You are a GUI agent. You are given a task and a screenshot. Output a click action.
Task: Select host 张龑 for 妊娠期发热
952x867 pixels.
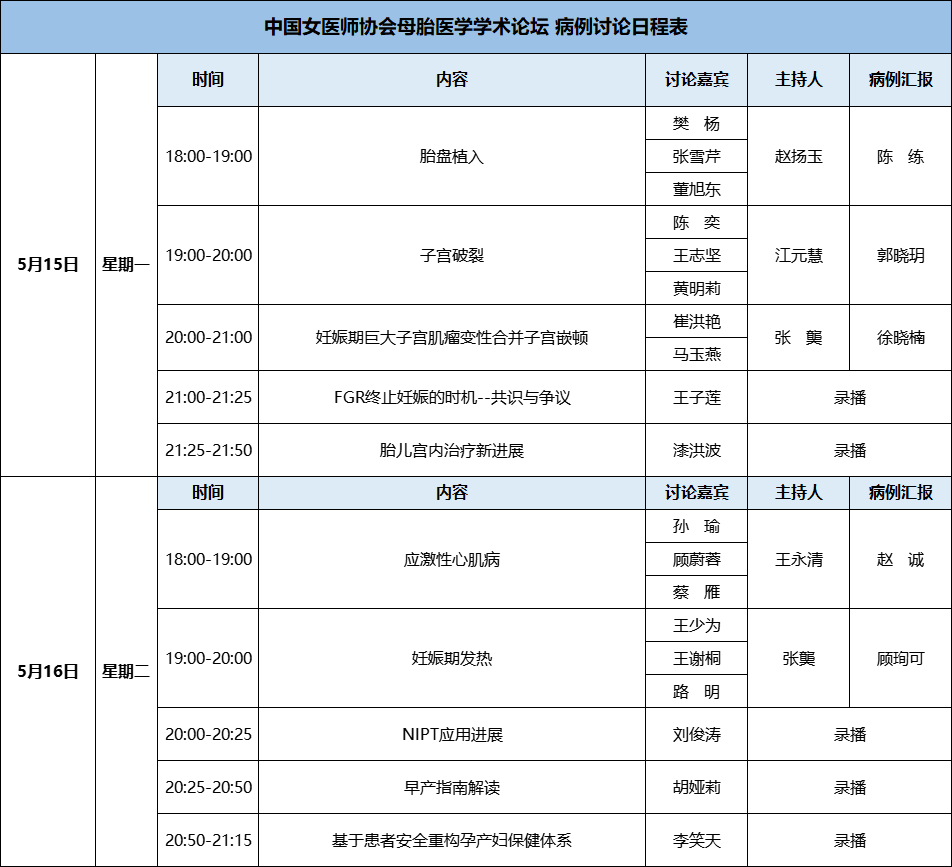[x=798, y=658]
